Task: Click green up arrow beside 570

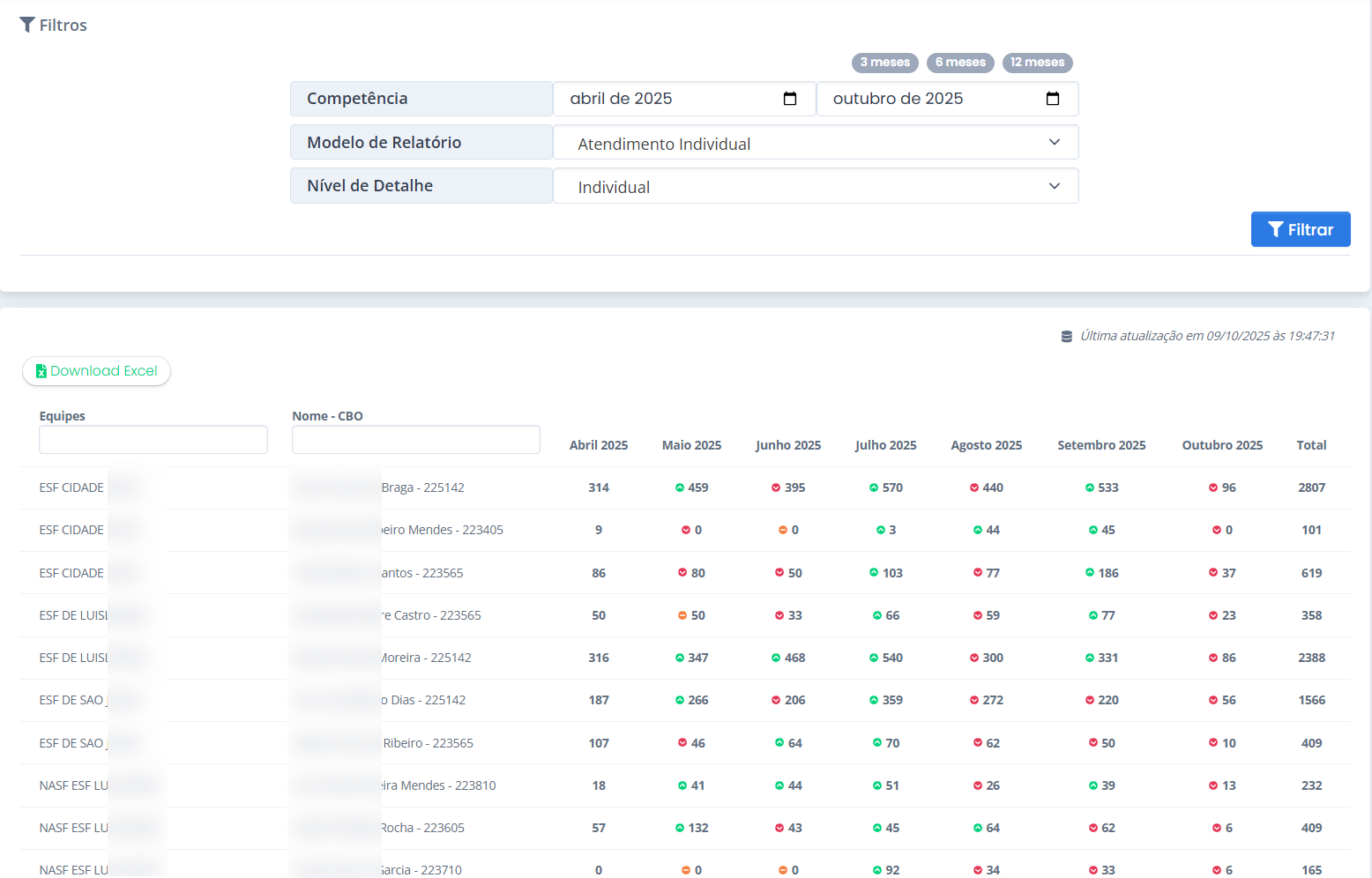Action: tap(874, 488)
